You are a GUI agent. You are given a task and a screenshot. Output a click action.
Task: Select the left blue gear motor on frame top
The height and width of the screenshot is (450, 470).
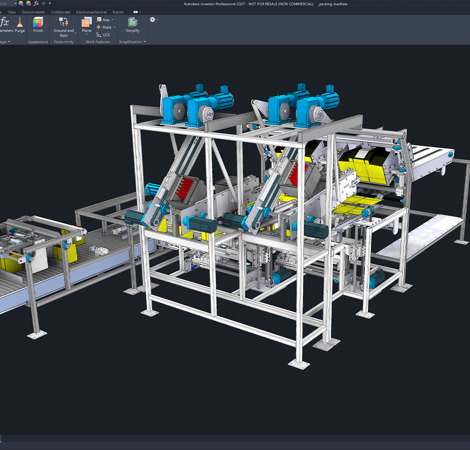tap(175, 109)
